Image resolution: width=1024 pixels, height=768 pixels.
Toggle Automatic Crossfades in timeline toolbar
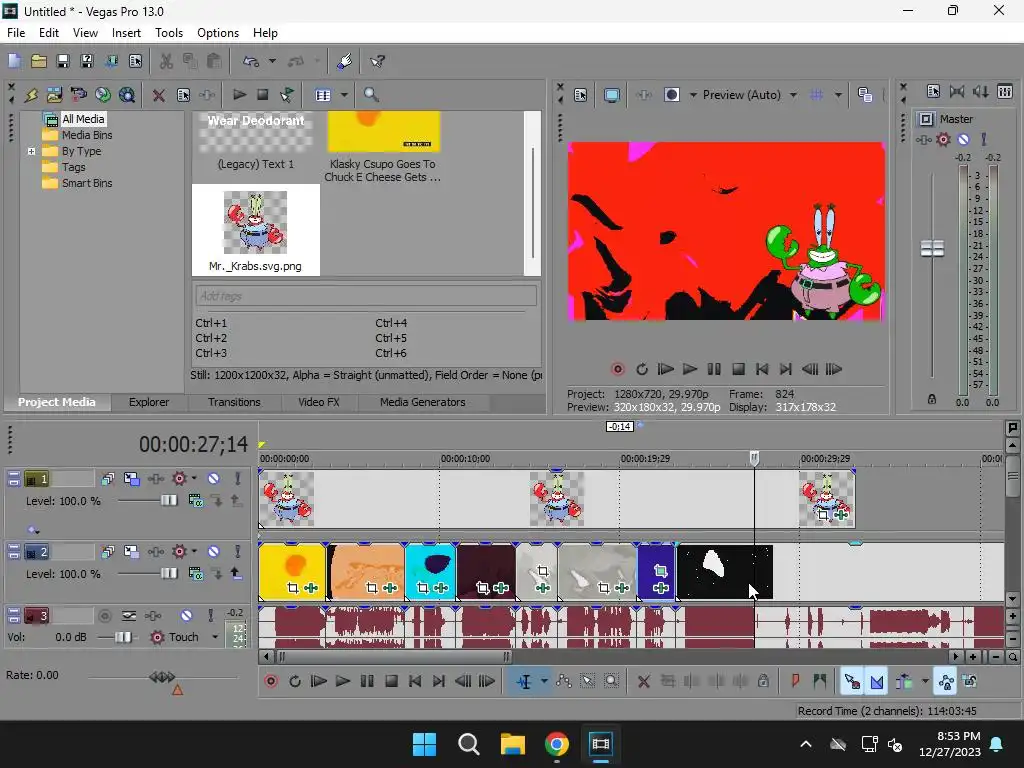tap(876, 682)
